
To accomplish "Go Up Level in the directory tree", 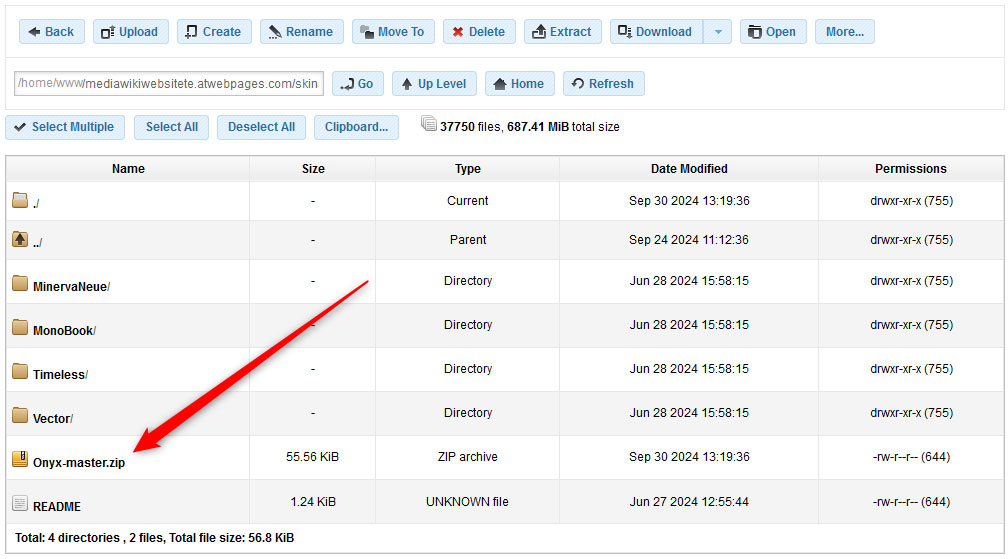I will pos(434,84).
